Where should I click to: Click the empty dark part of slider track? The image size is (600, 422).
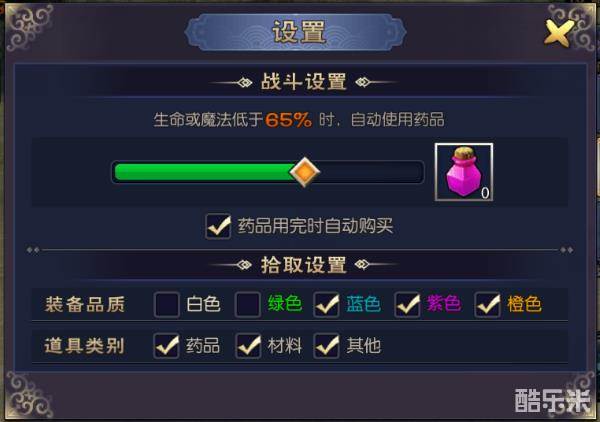(x=370, y=172)
